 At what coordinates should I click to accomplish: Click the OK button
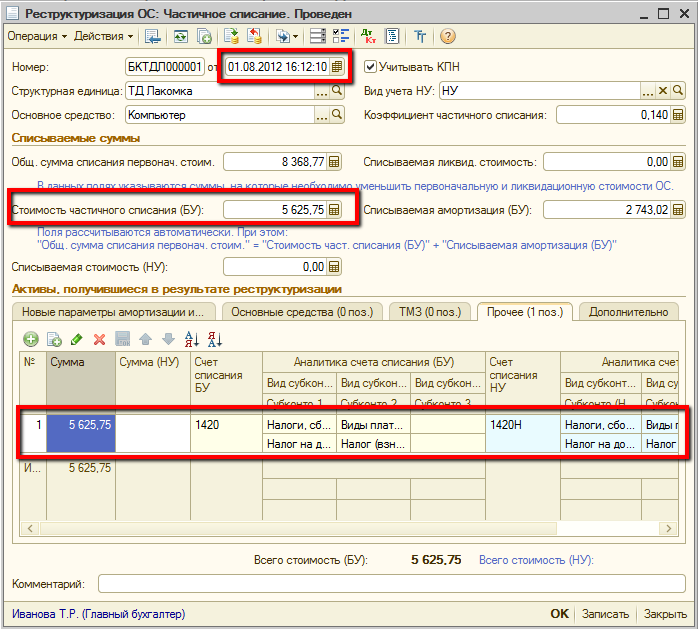tap(559, 614)
